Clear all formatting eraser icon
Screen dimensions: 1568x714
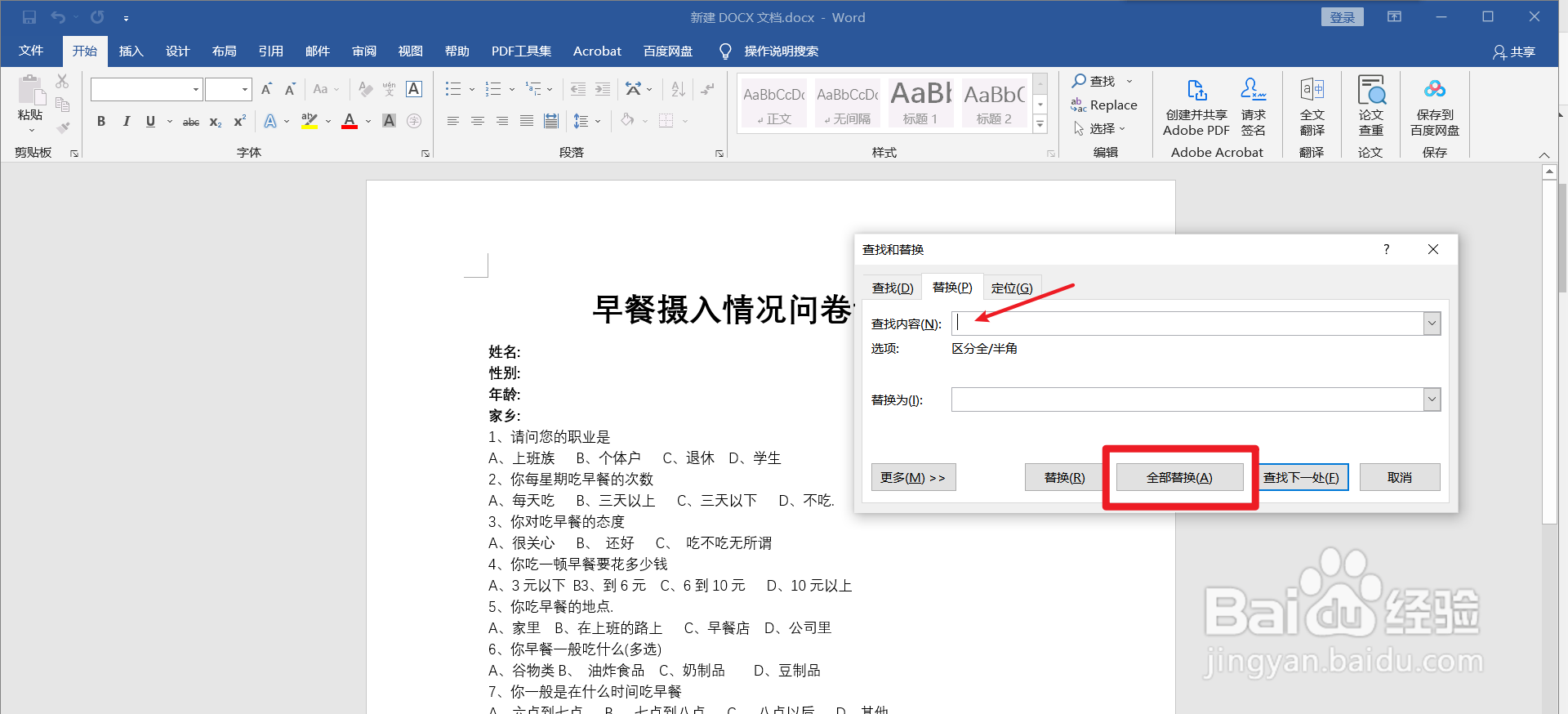click(365, 89)
